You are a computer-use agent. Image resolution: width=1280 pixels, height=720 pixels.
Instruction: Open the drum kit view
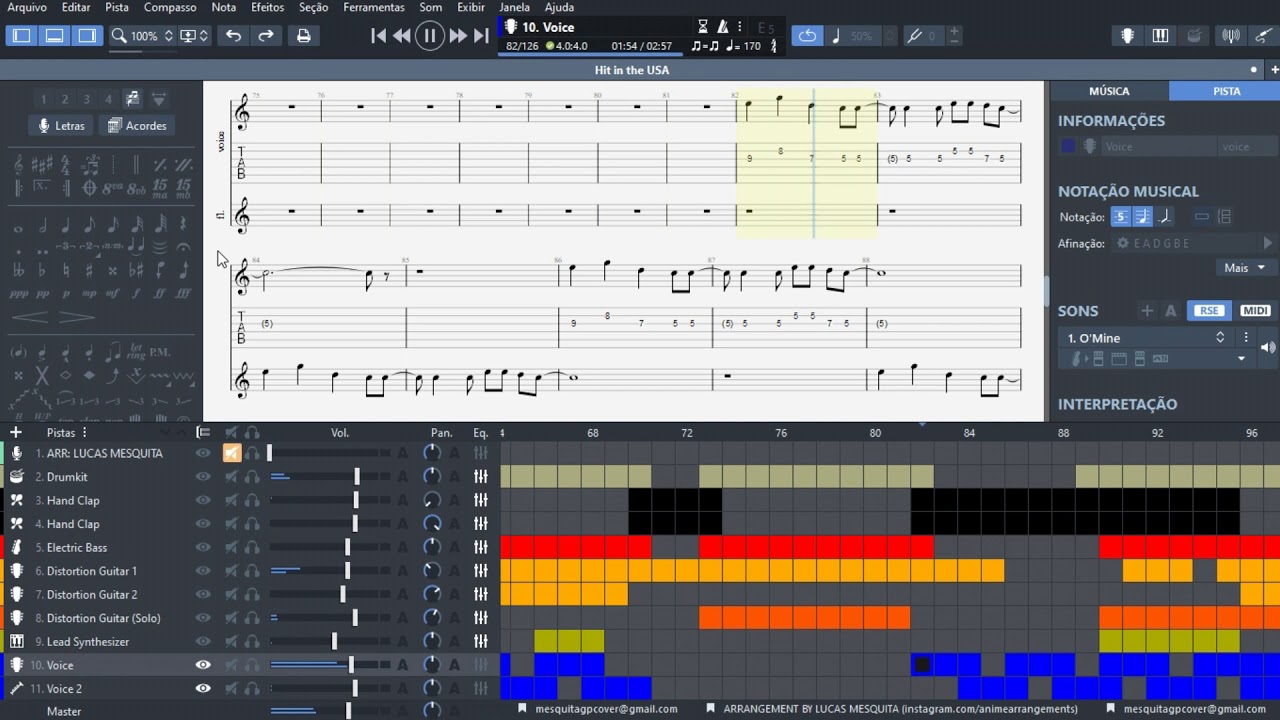(1194, 36)
